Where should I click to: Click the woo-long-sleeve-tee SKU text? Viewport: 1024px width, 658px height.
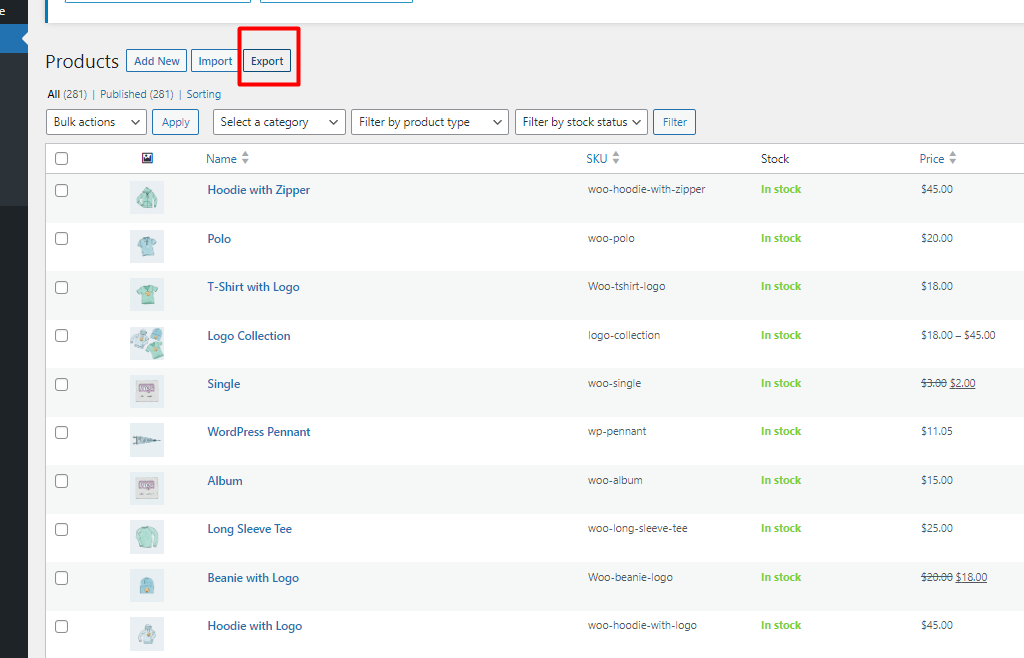click(637, 529)
